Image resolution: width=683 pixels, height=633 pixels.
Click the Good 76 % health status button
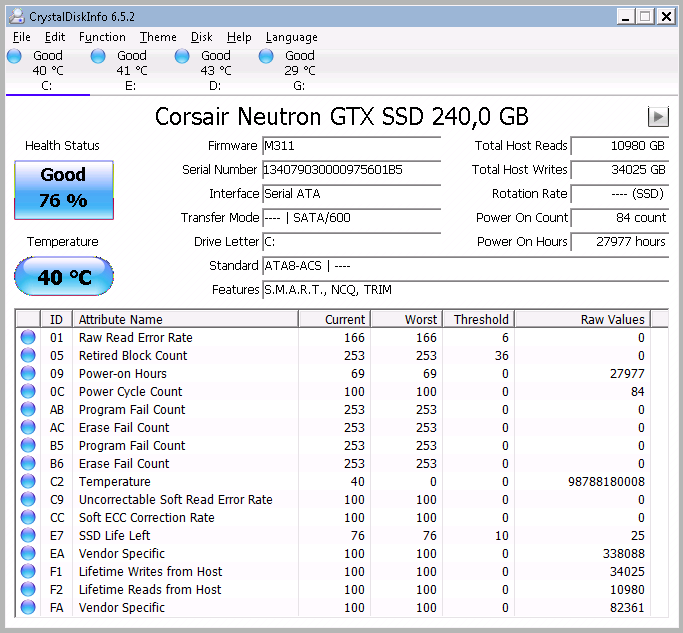click(x=64, y=190)
